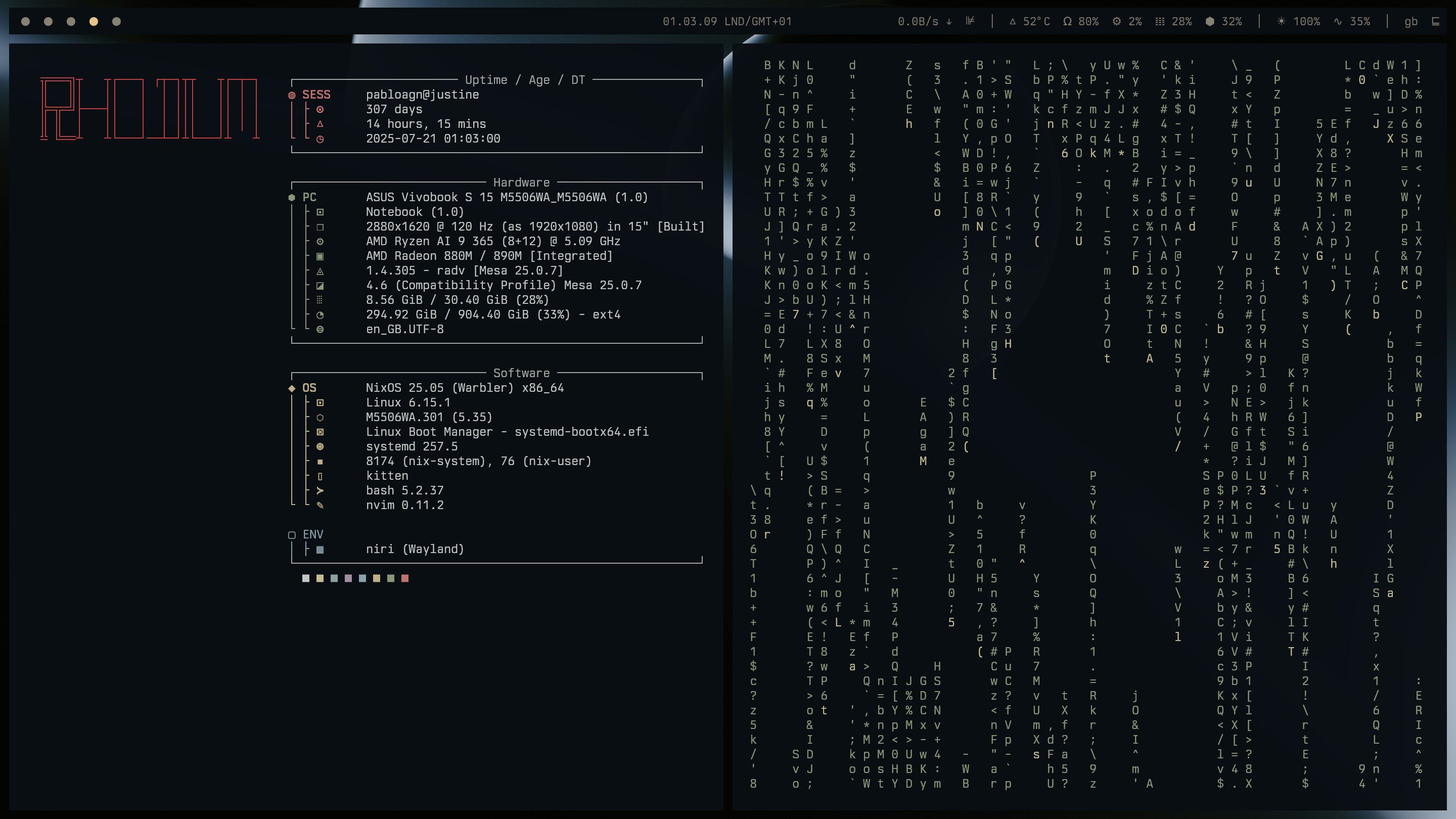Click the gb keyboard layout indicator

click(1411, 21)
